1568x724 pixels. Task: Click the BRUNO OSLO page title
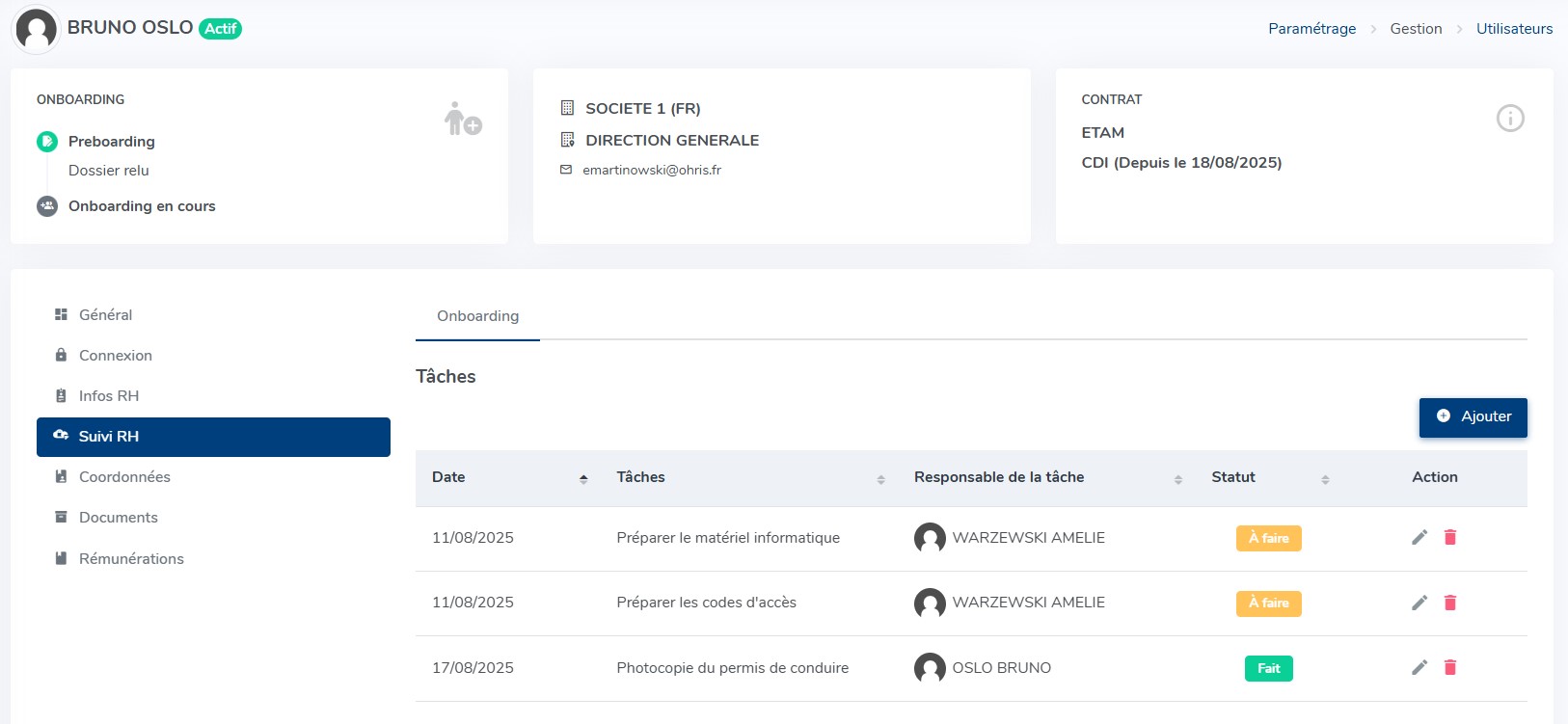coord(130,28)
